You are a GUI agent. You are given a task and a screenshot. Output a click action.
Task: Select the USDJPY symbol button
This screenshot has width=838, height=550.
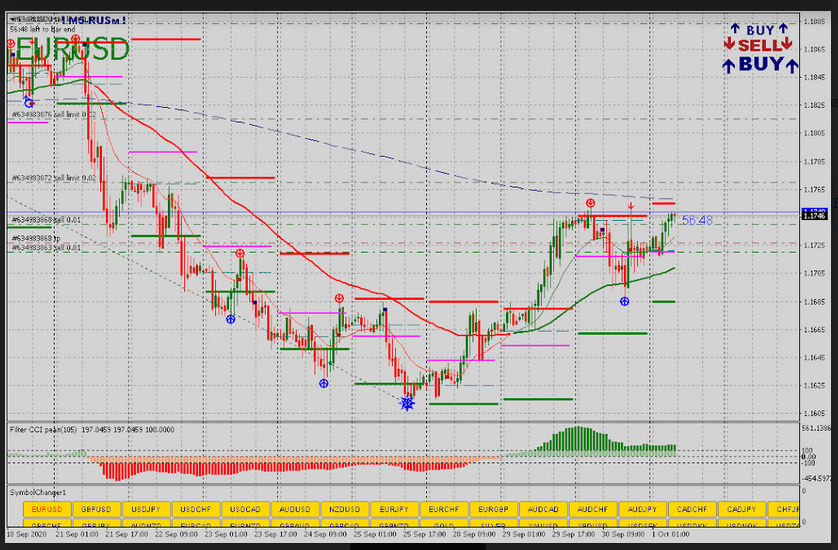pyautogui.click(x=145, y=509)
